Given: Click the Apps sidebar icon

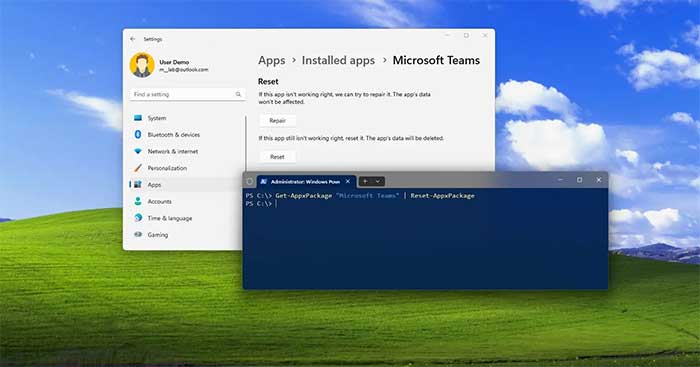Looking at the screenshot, I should tap(138, 184).
